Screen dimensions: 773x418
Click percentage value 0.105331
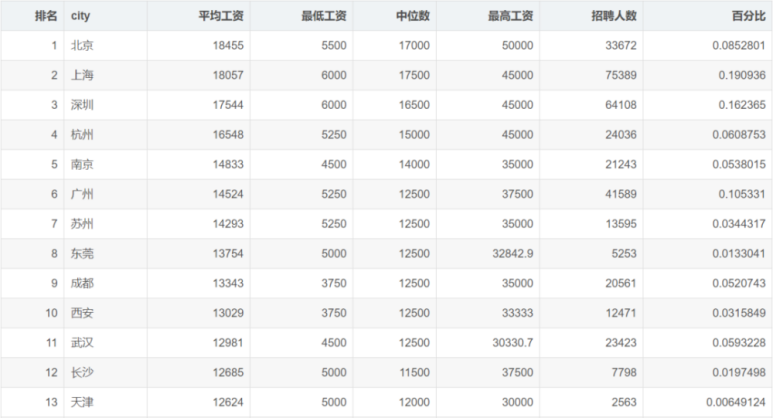pos(742,194)
